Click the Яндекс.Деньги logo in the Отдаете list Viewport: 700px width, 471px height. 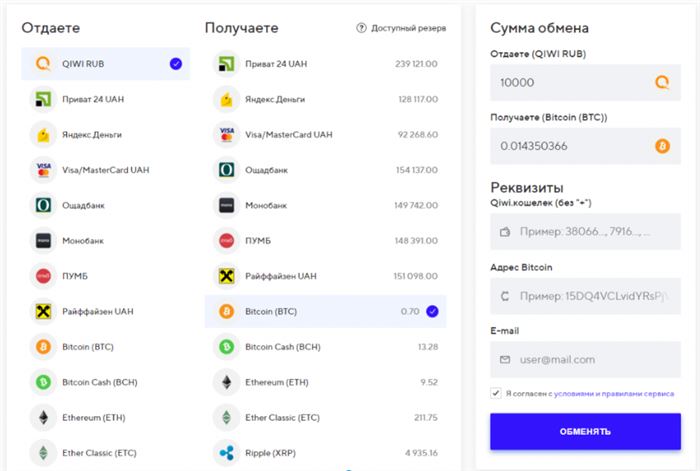pos(43,134)
